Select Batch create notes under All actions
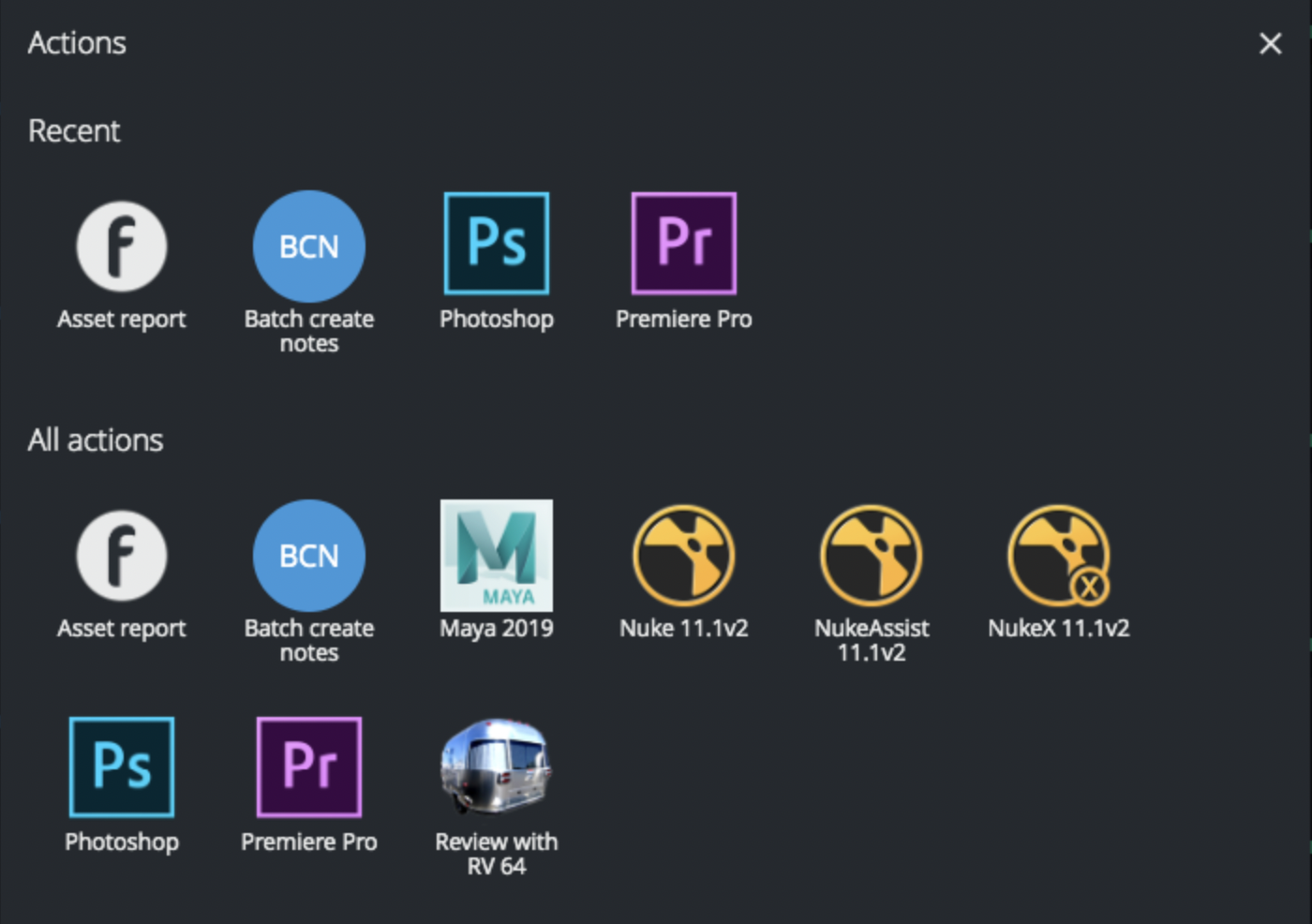The height and width of the screenshot is (924, 1312). (x=308, y=555)
